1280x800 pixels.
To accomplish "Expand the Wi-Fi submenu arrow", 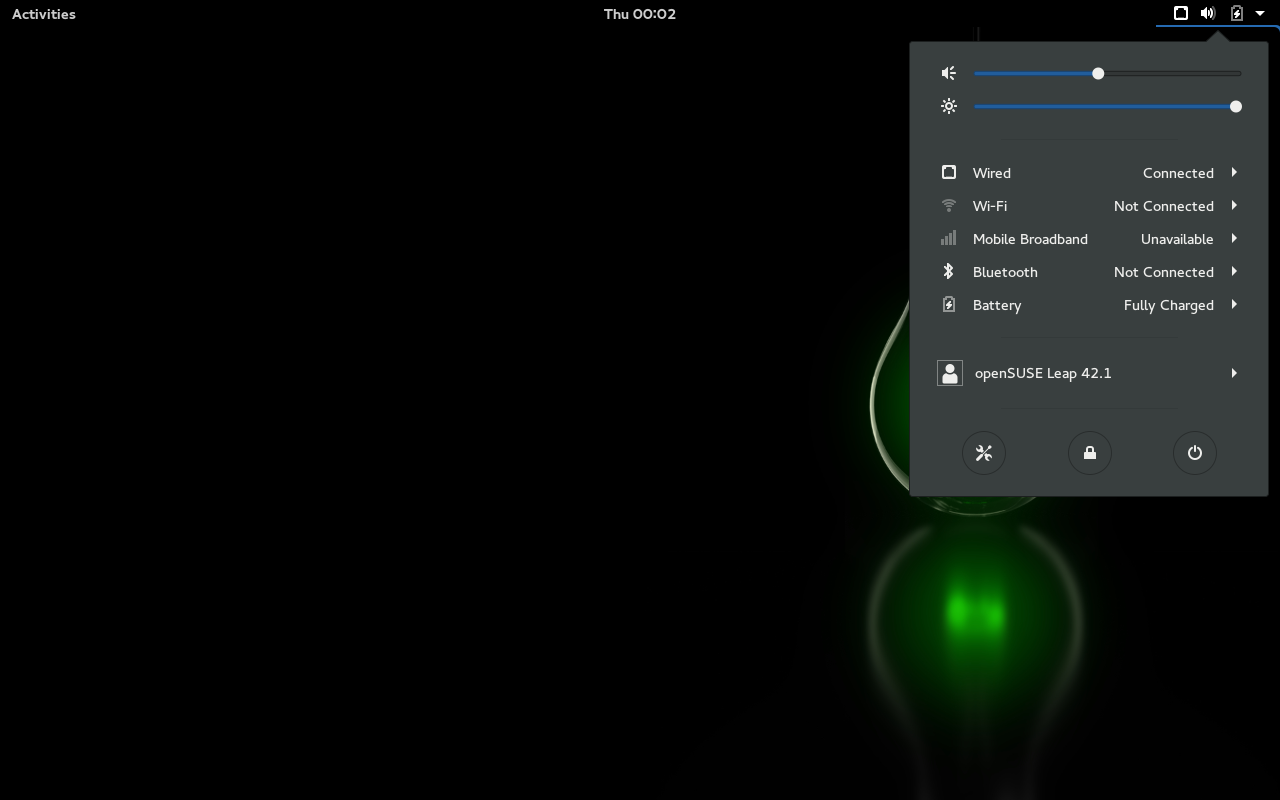I will coord(1234,206).
